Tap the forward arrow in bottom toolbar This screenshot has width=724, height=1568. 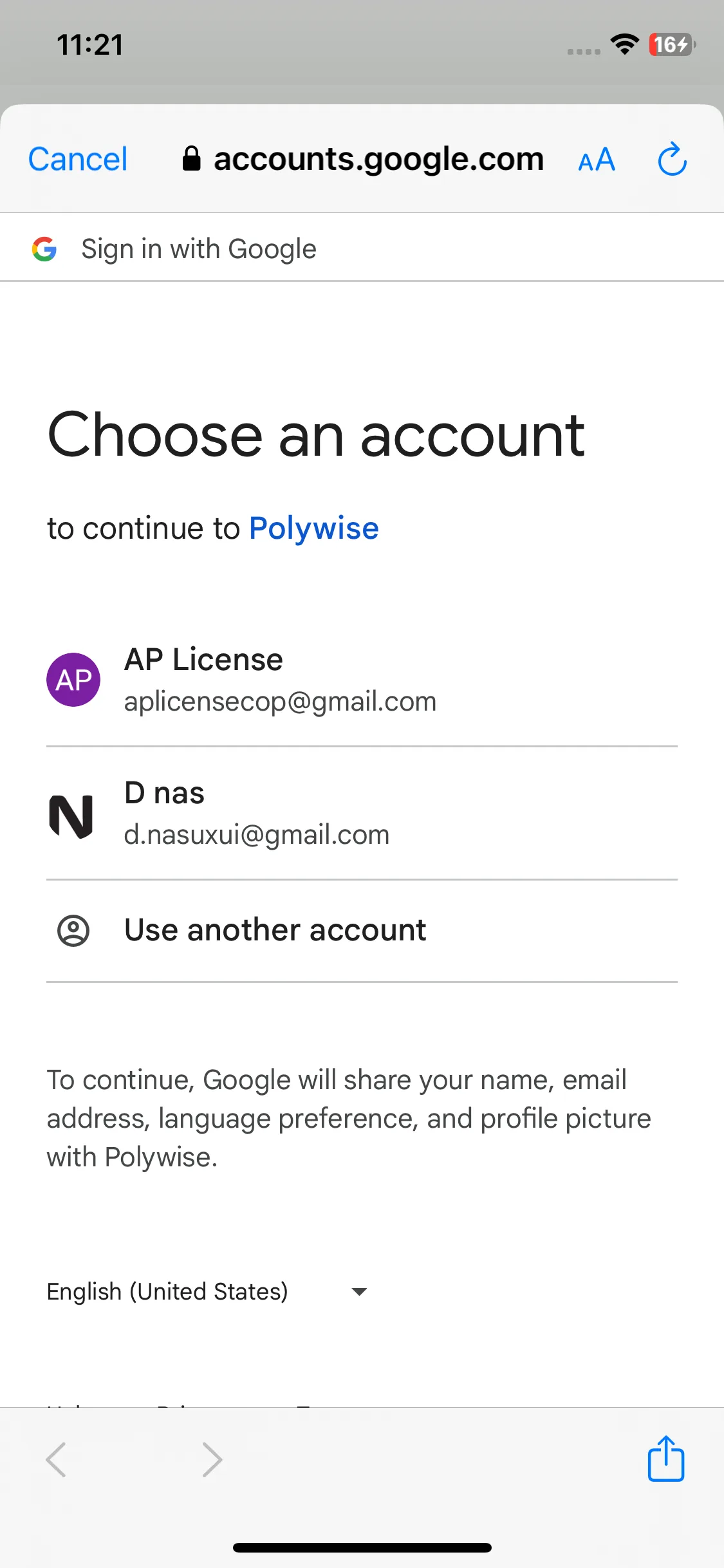(x=212, y=1459)
